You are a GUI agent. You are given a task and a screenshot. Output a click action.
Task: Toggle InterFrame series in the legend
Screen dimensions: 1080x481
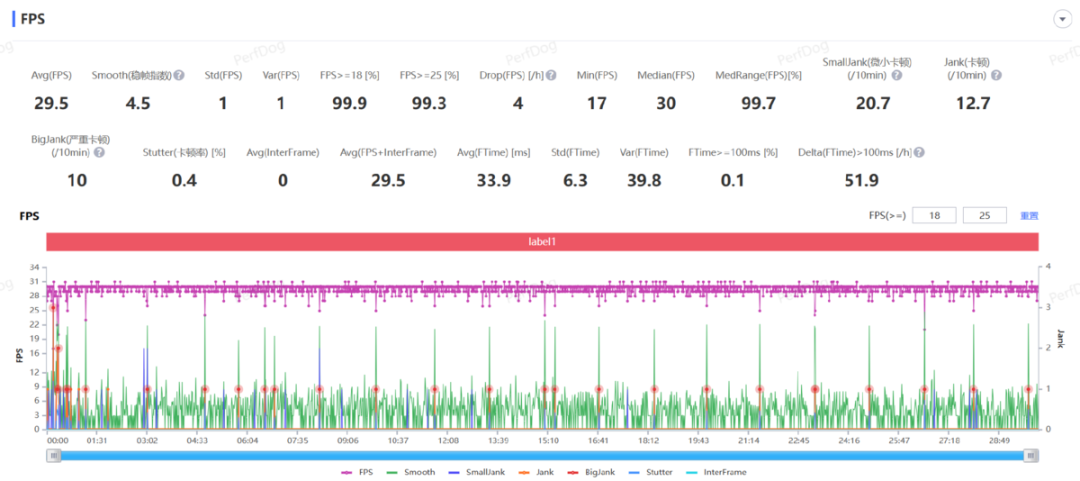point(716,472)
